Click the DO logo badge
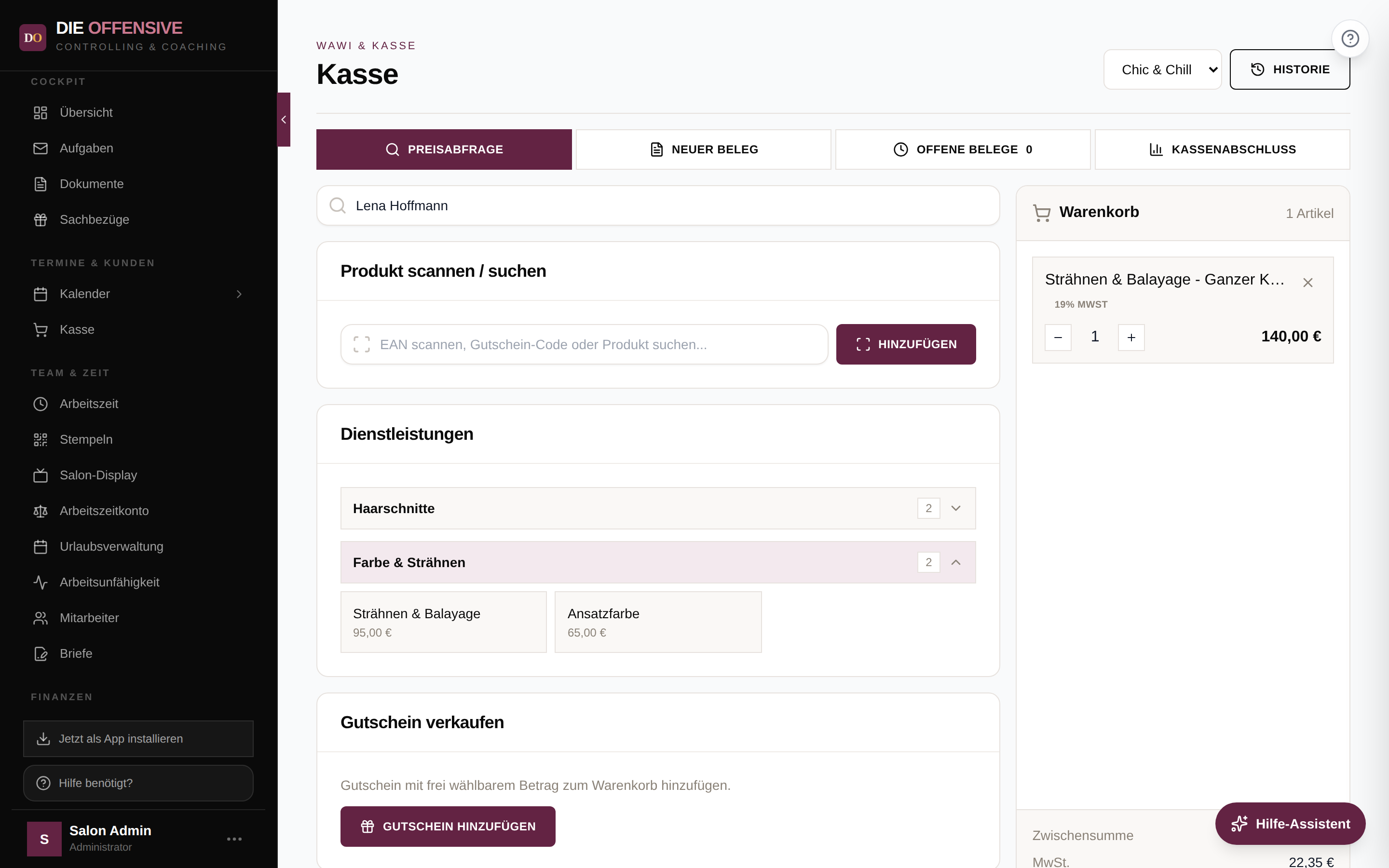 pos(33,38)
